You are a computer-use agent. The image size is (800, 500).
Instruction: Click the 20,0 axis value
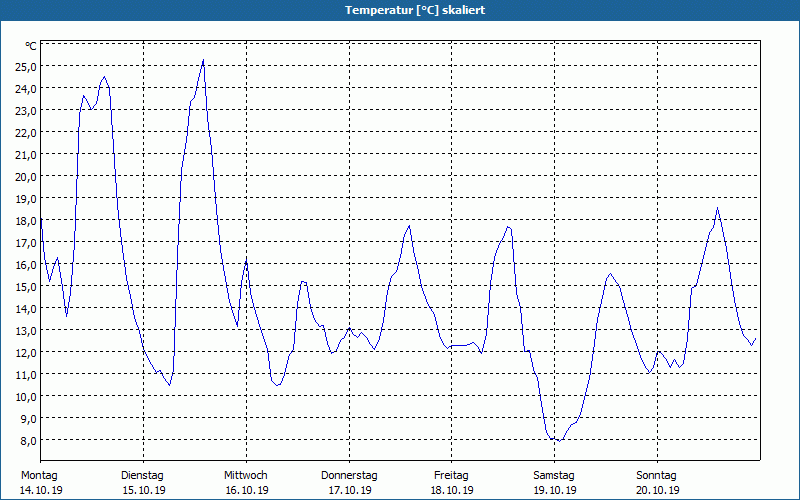[x=27, y=177]
